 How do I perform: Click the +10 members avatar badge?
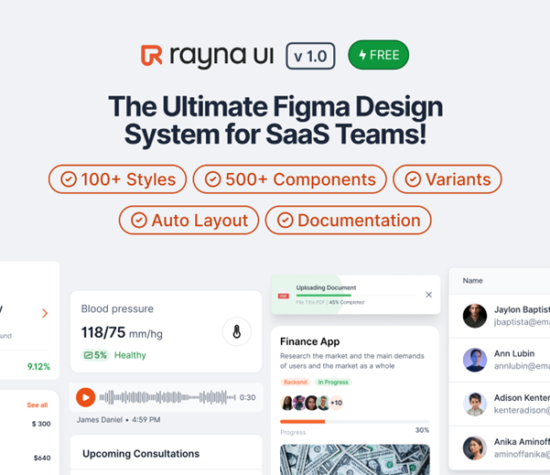pos(336,403)
